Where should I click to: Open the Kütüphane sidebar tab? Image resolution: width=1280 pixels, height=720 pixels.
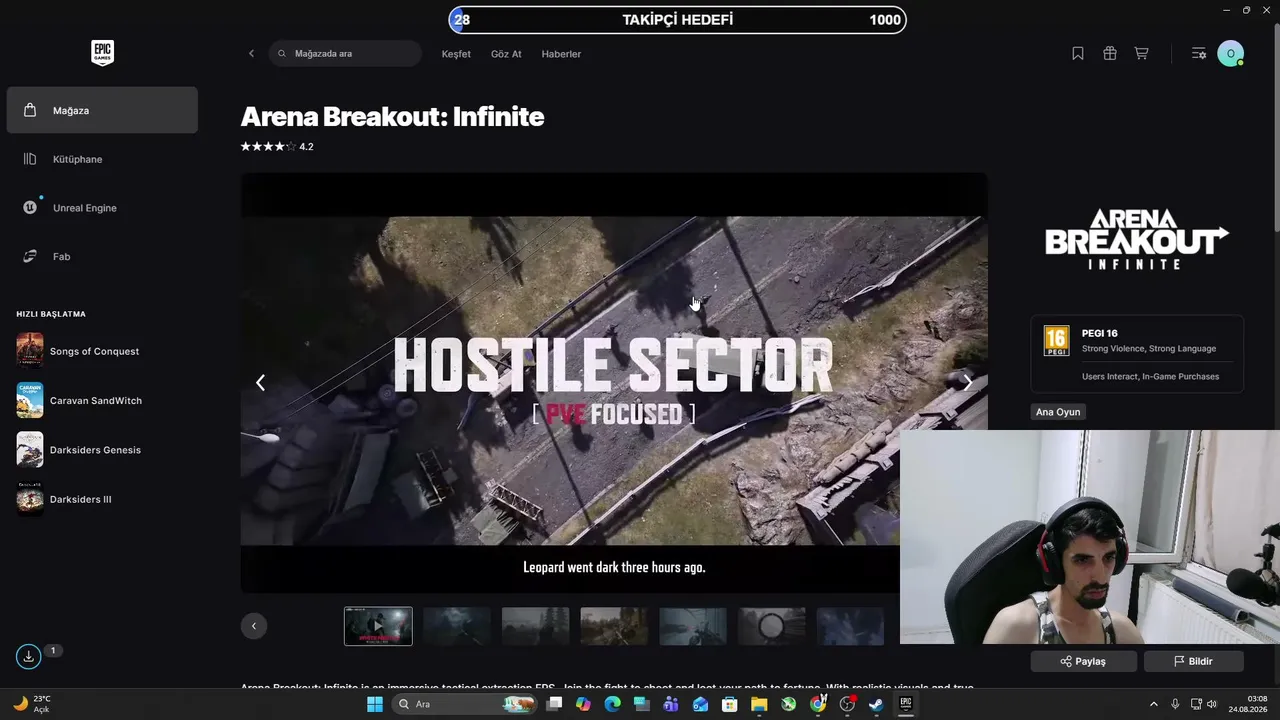102,159
